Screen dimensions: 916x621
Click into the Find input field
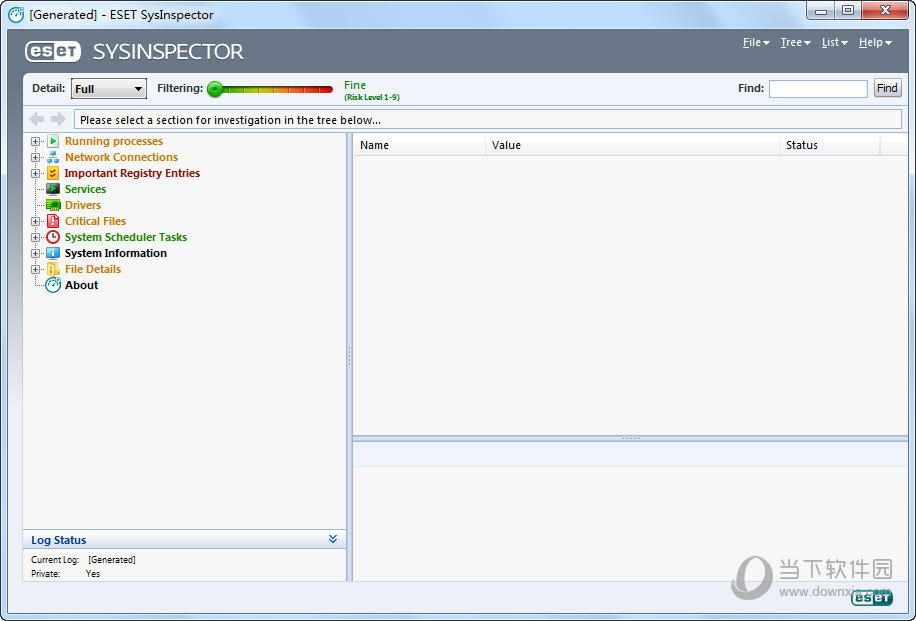[818, 89]
